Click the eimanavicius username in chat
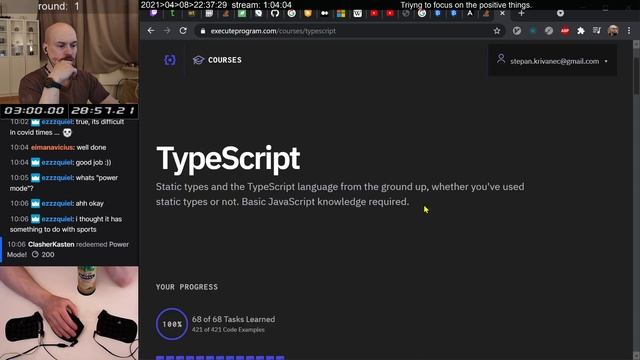Viewport: 640px width, 360px height. point(52,147)
